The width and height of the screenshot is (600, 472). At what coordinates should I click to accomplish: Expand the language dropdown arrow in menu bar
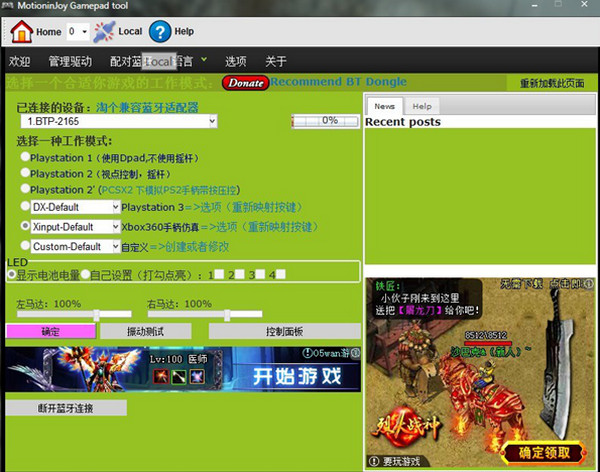(x=204, y=59)
